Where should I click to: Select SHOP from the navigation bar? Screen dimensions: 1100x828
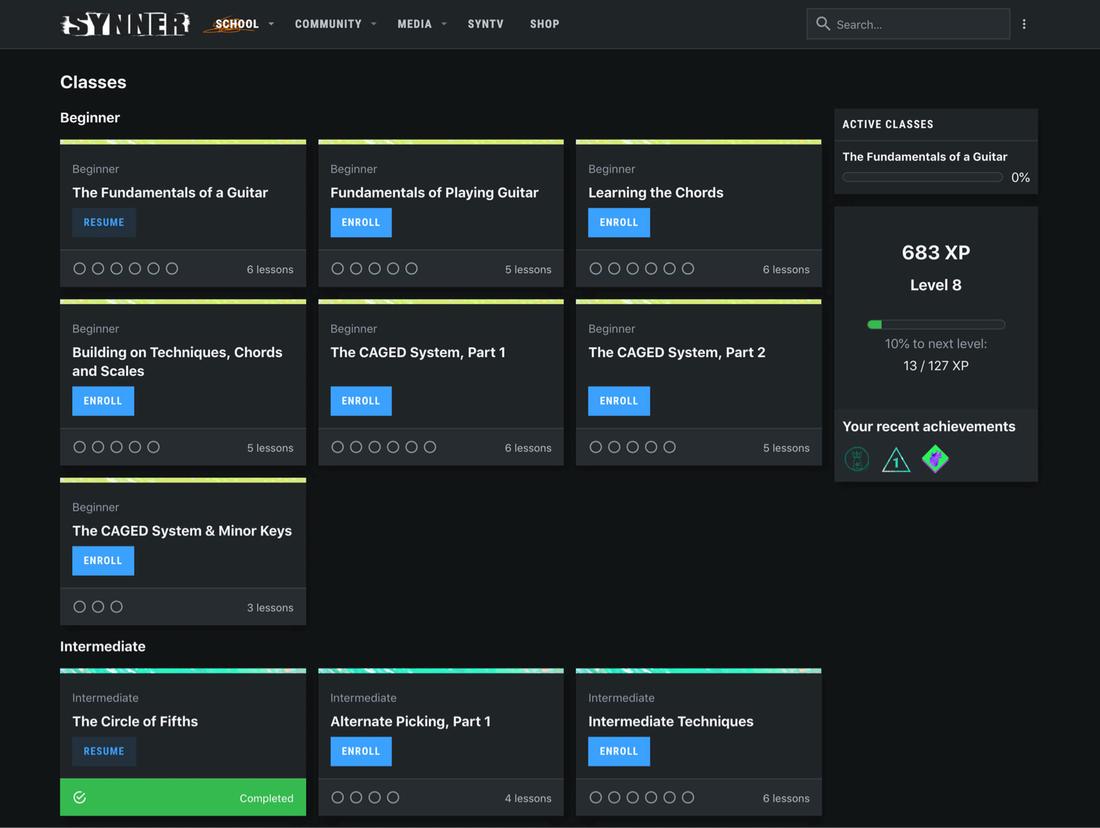(544, 23)
